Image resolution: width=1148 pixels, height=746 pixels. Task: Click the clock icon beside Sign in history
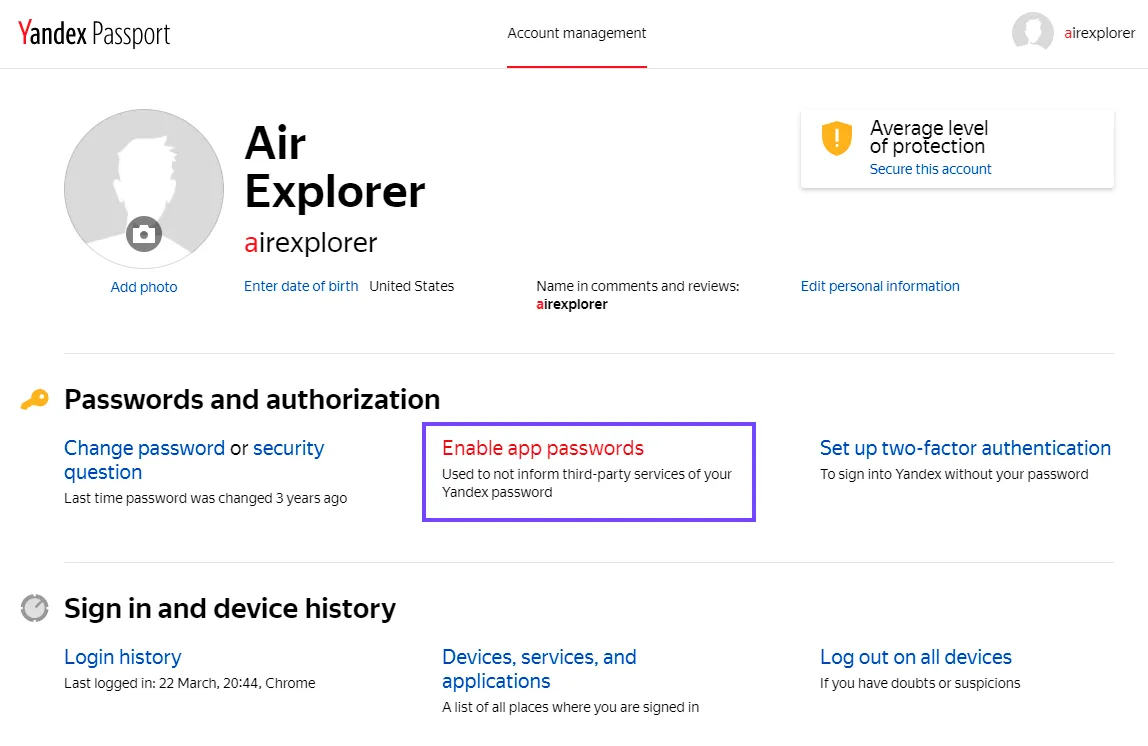point(34,608)
